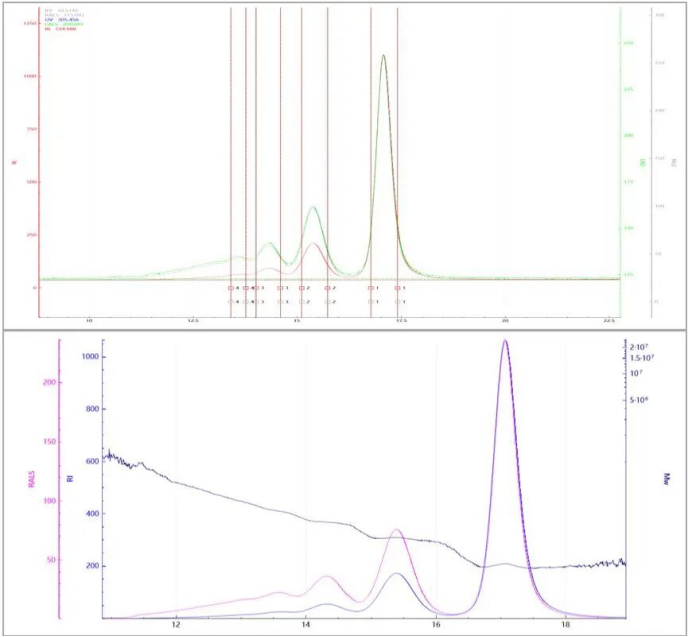Click the 15 tick label on the upper x-axis
The image size is (693, 637).
pos(297,320)
